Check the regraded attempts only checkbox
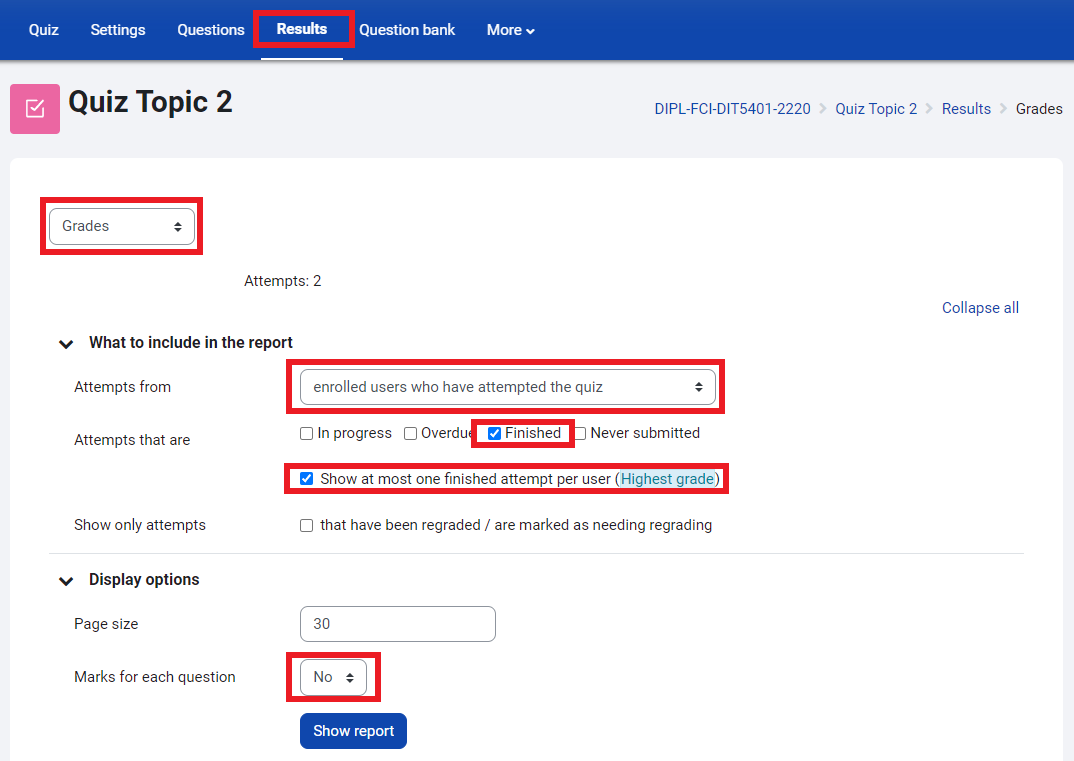Image resolution: width=1074 pixels, height=761 pixels. [x=307, y=526]
